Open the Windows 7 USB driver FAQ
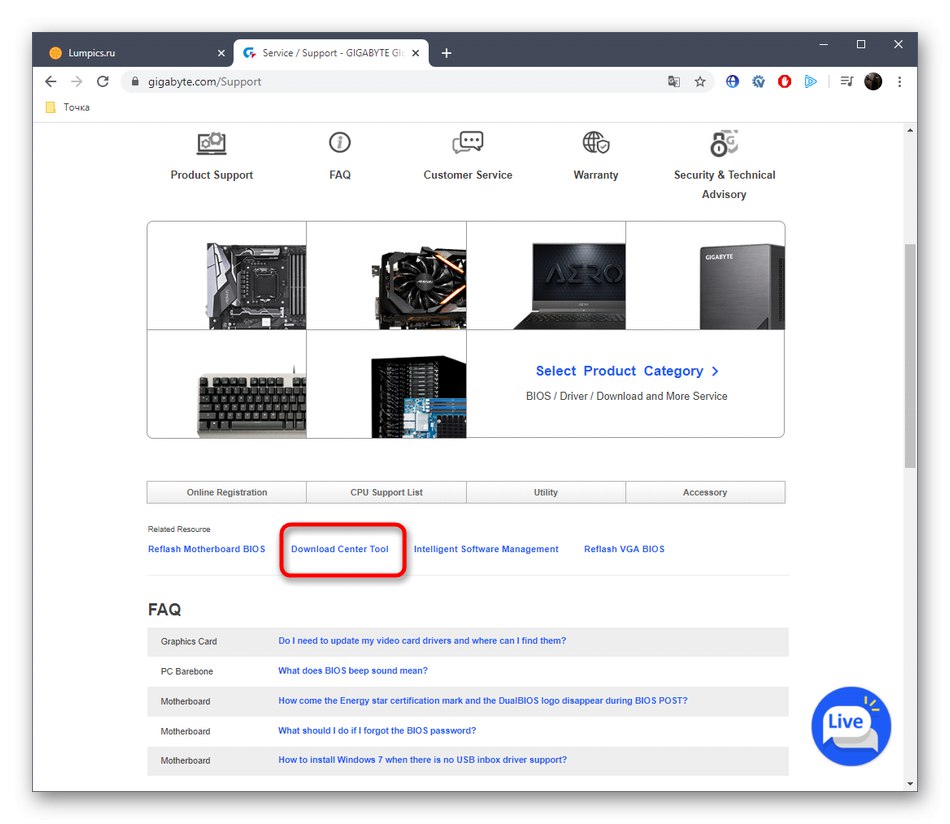The width and height of the screenshot is (950, 824). 422,760
